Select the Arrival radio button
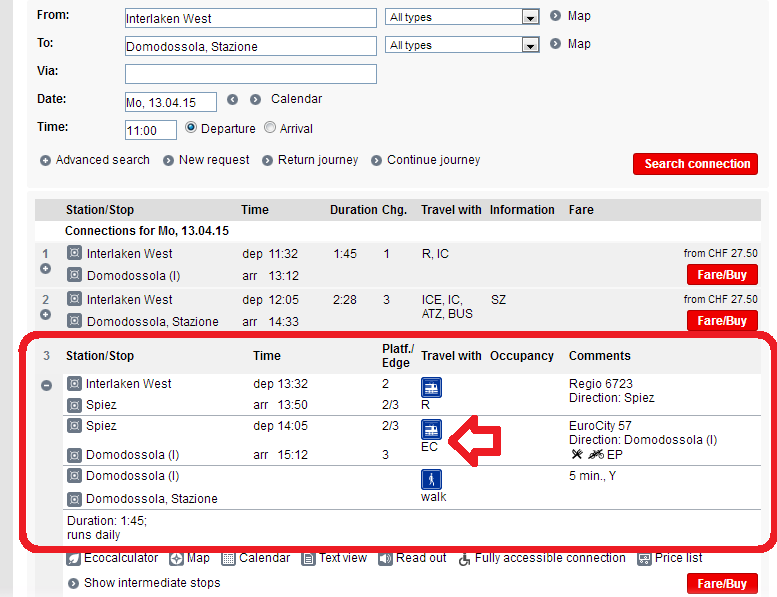Viewport: 777px width, 597px height. [x=270, y=127]
